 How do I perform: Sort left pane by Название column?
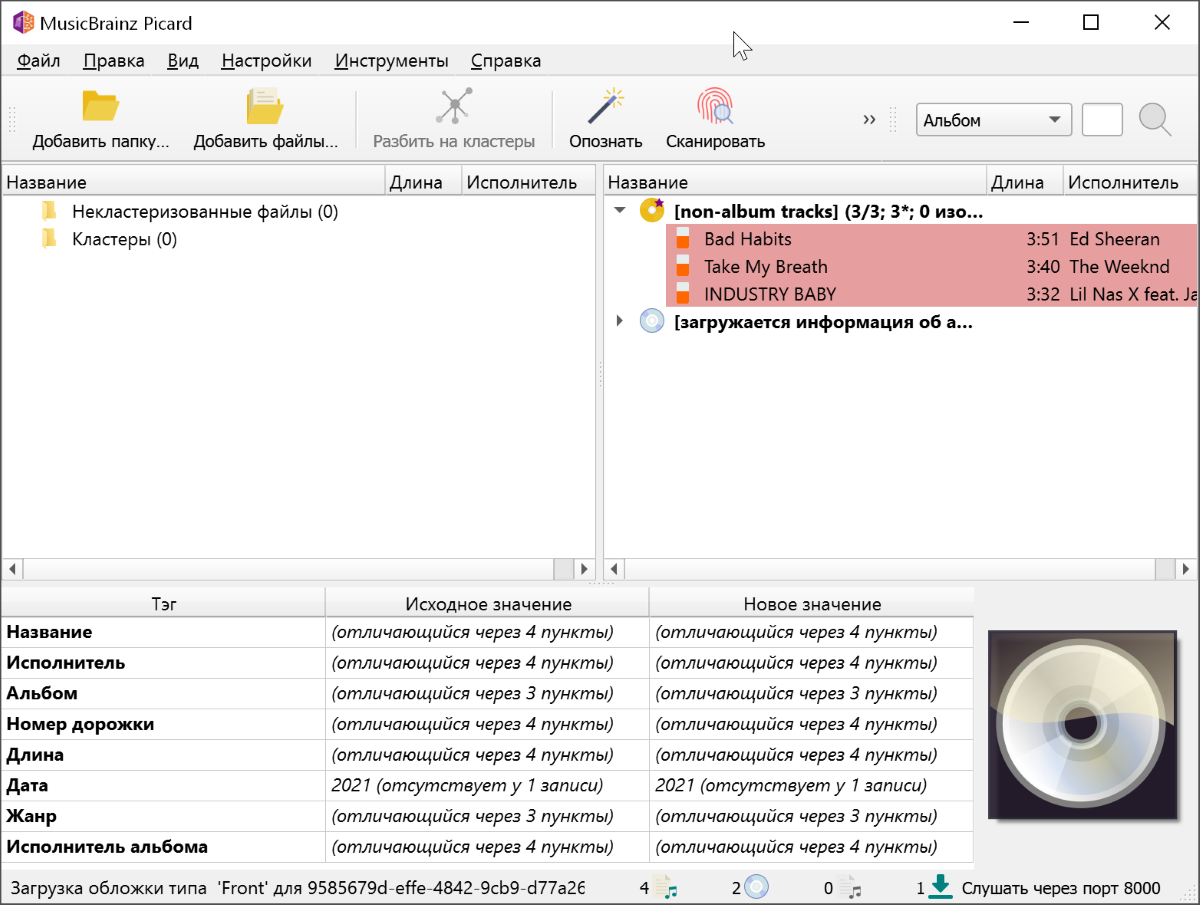pos(193,182)
